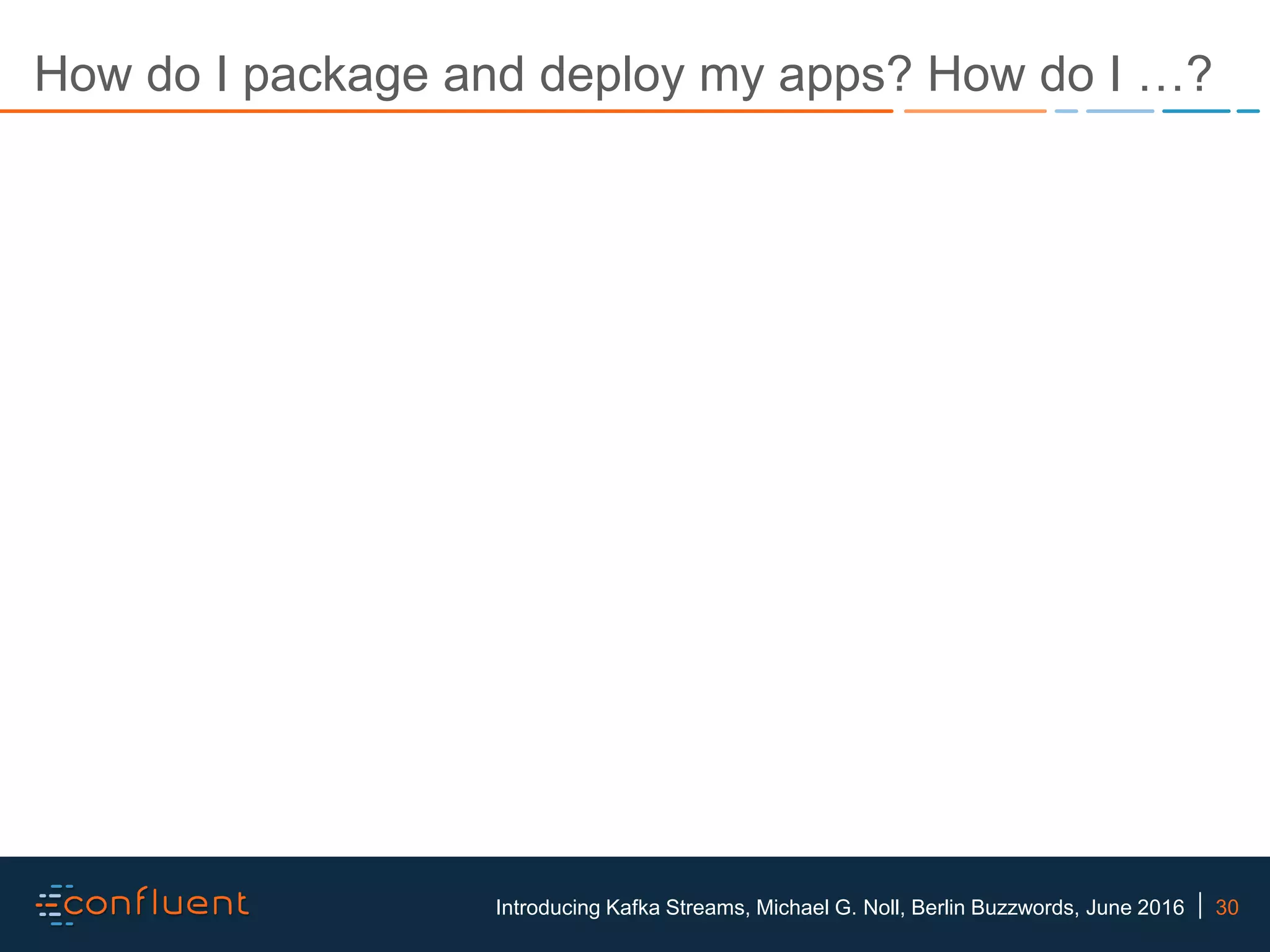1270x952 pixels.
Task: Click the slide title 'How do I package and deploy my apps?'
Action: click(473, 76)
